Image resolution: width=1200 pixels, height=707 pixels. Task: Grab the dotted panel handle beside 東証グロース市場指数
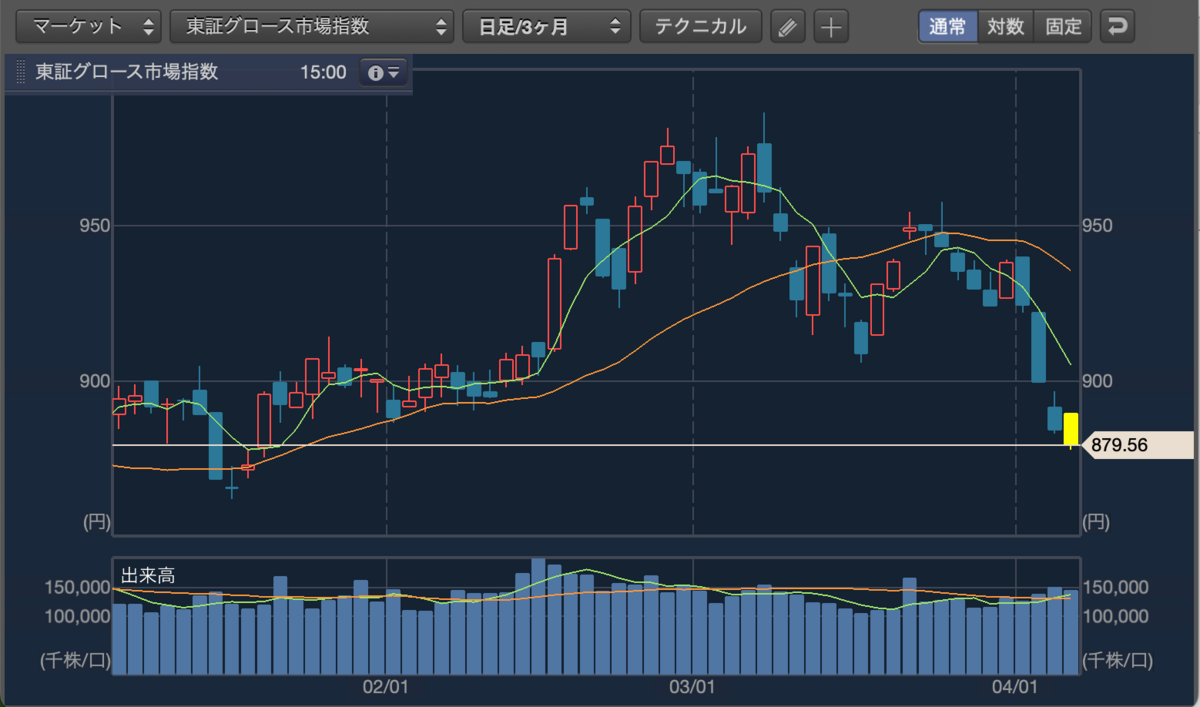21,73
